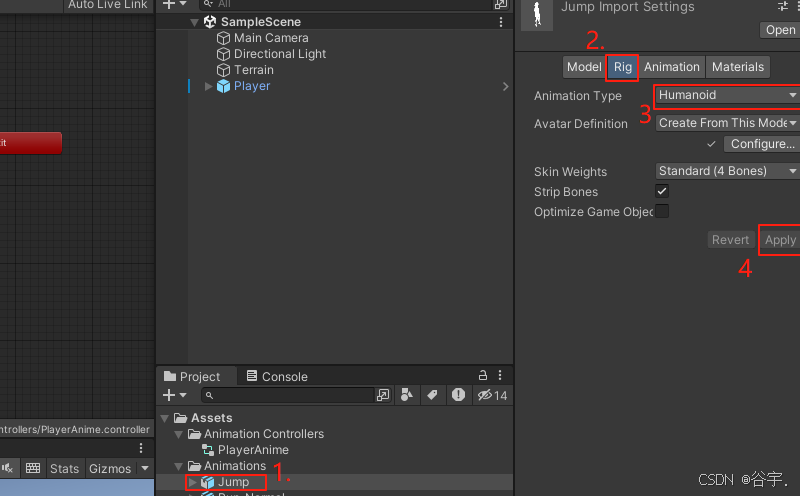Focus the Hierarchy search field
The image size is (800, 496).
344,4
